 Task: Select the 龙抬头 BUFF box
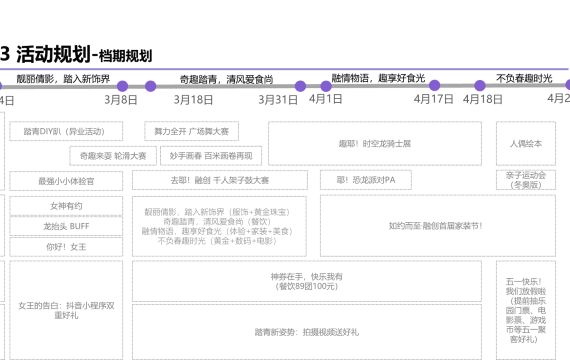coord(66,226)
